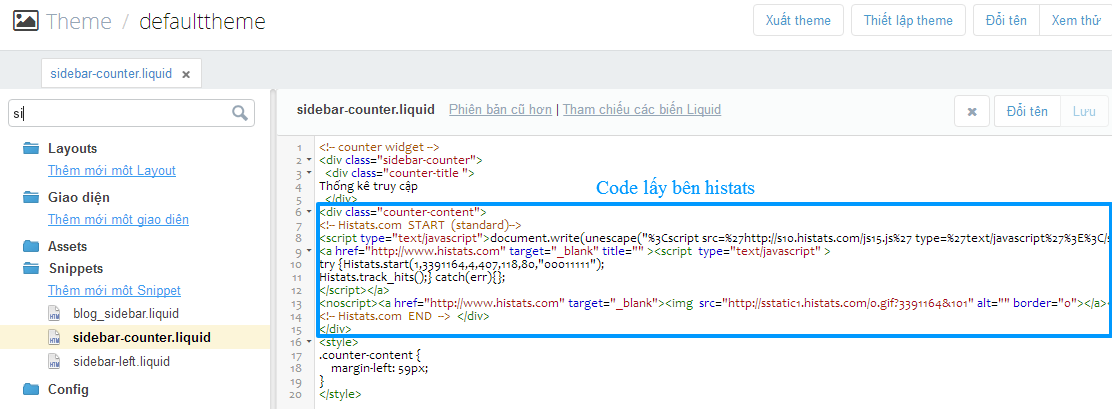Open Tham chiếu các biến Liquid link
Viewport: 1112px width, 409px height.
coord(641,110)
